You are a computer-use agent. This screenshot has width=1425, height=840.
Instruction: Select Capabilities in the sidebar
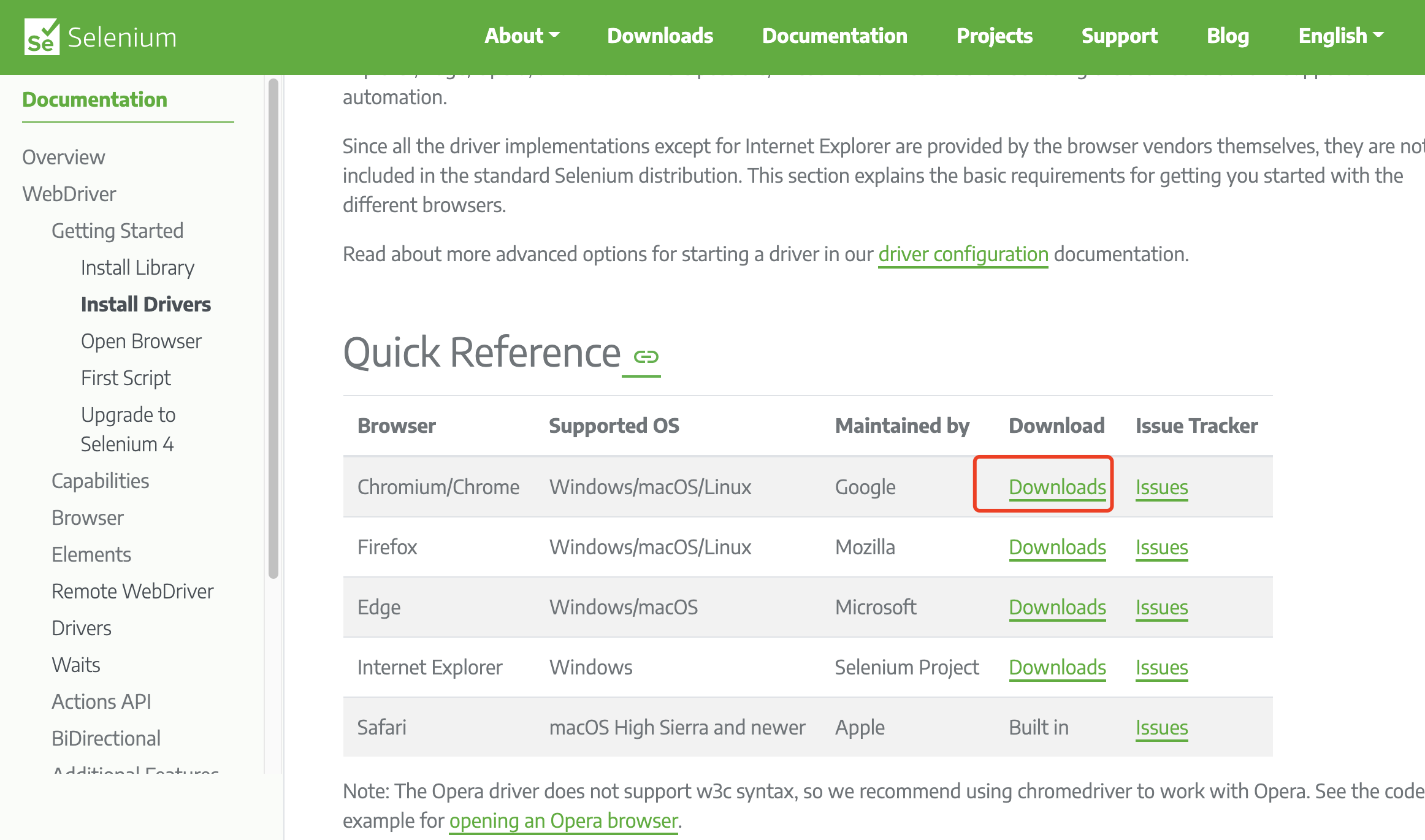(x=101, y=481)
